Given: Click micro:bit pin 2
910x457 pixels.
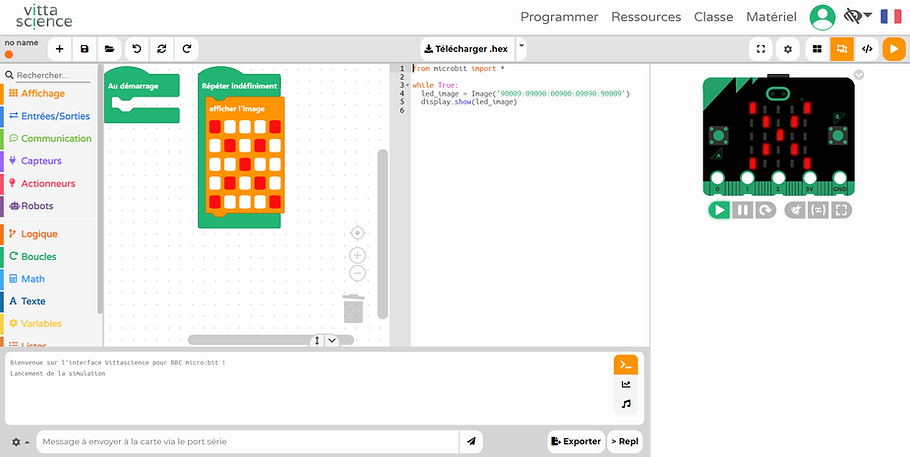Looking at the screenshot, I should 778,178.
